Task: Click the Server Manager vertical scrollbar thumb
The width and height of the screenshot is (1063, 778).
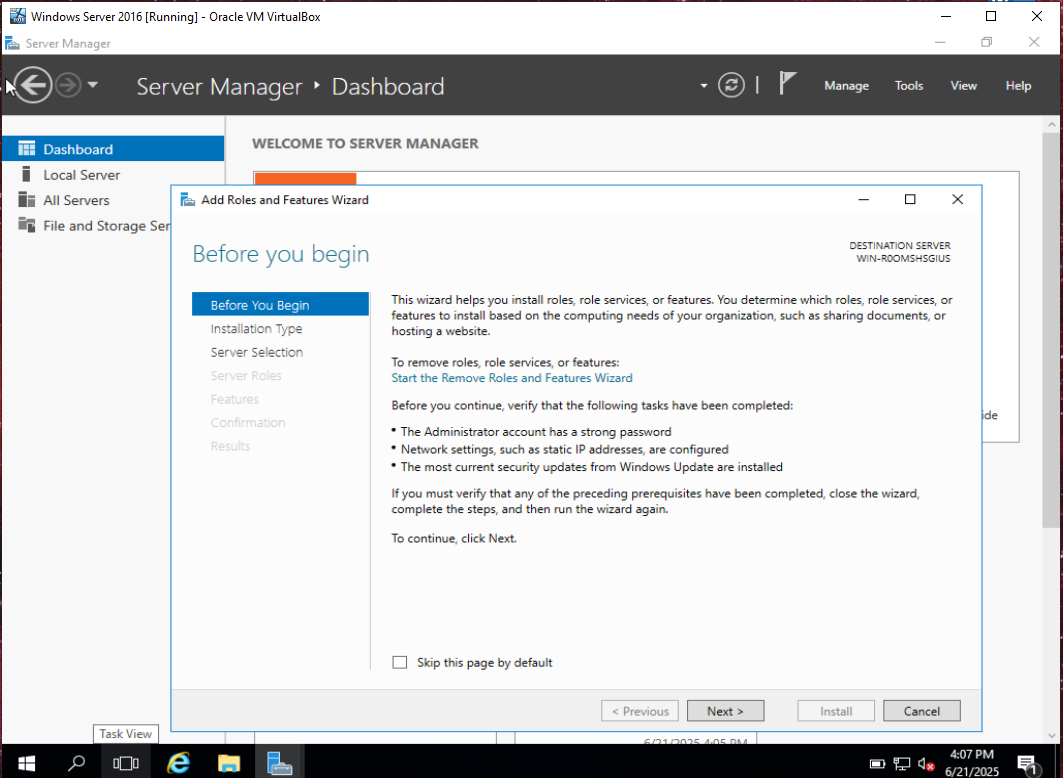Action: [1052, 331]
